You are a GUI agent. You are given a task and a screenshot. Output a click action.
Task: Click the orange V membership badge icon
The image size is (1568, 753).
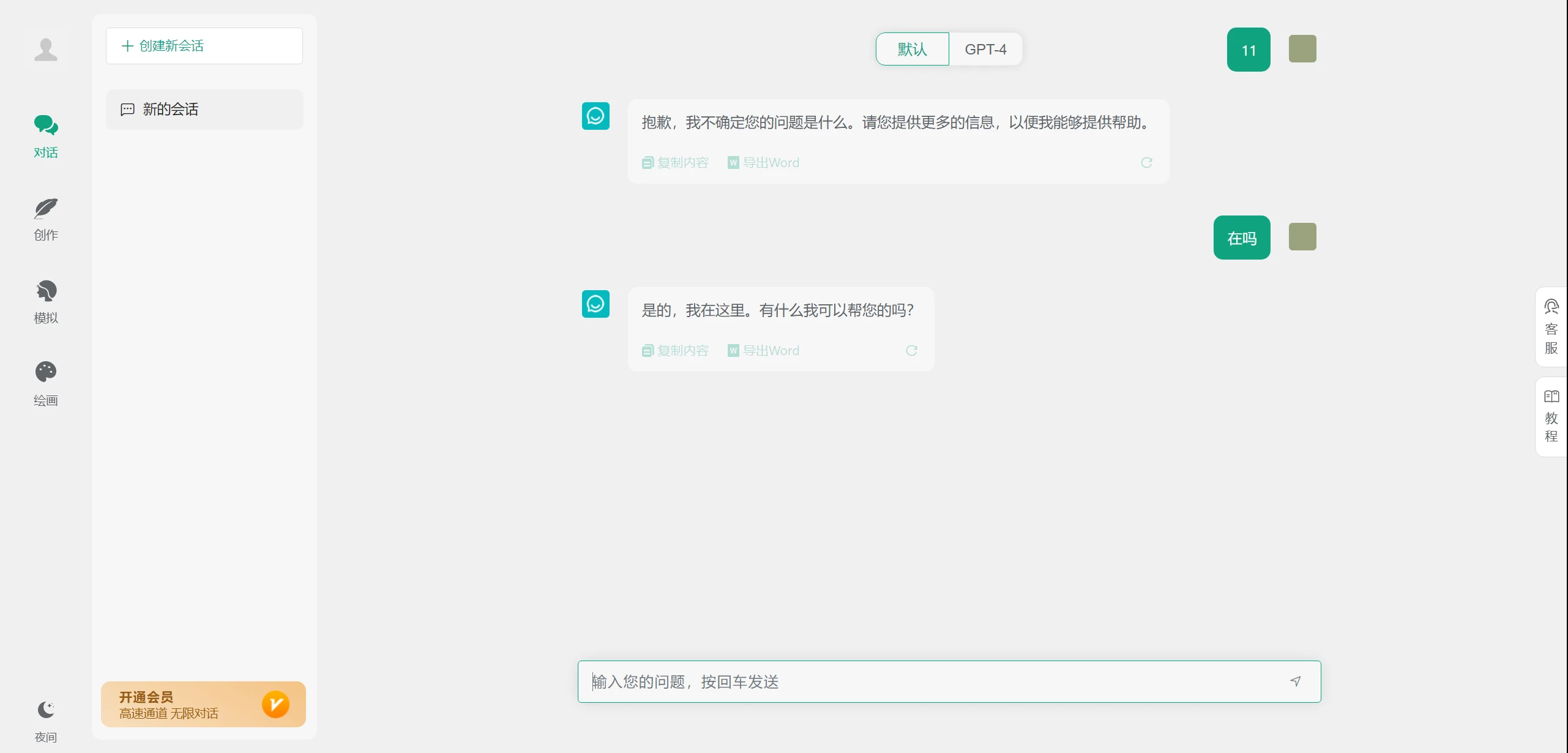275,705
